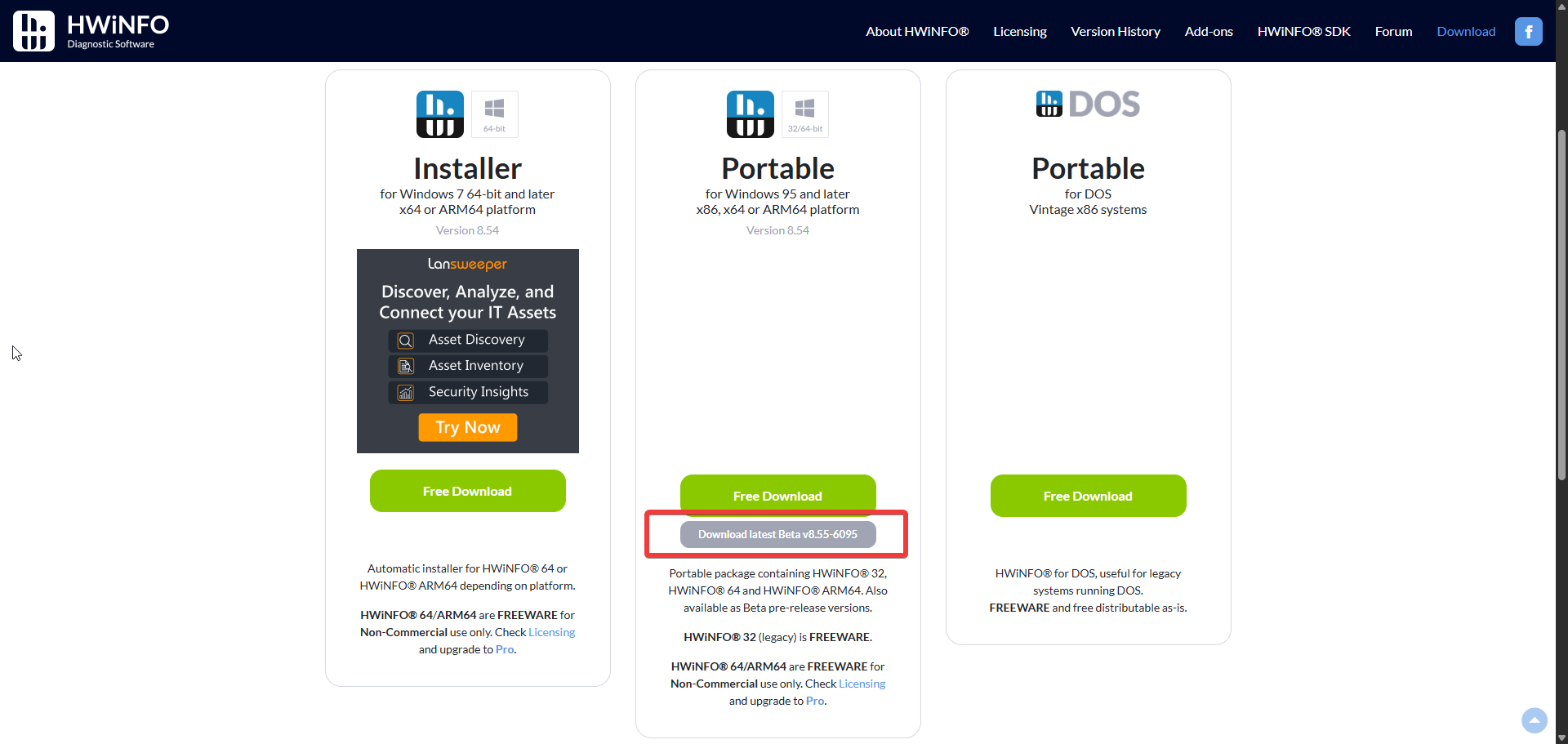Click the 64-bit Windows icon on the Installer card
This screenshot has width=1568, height=744.
click(x=494, y=114)
